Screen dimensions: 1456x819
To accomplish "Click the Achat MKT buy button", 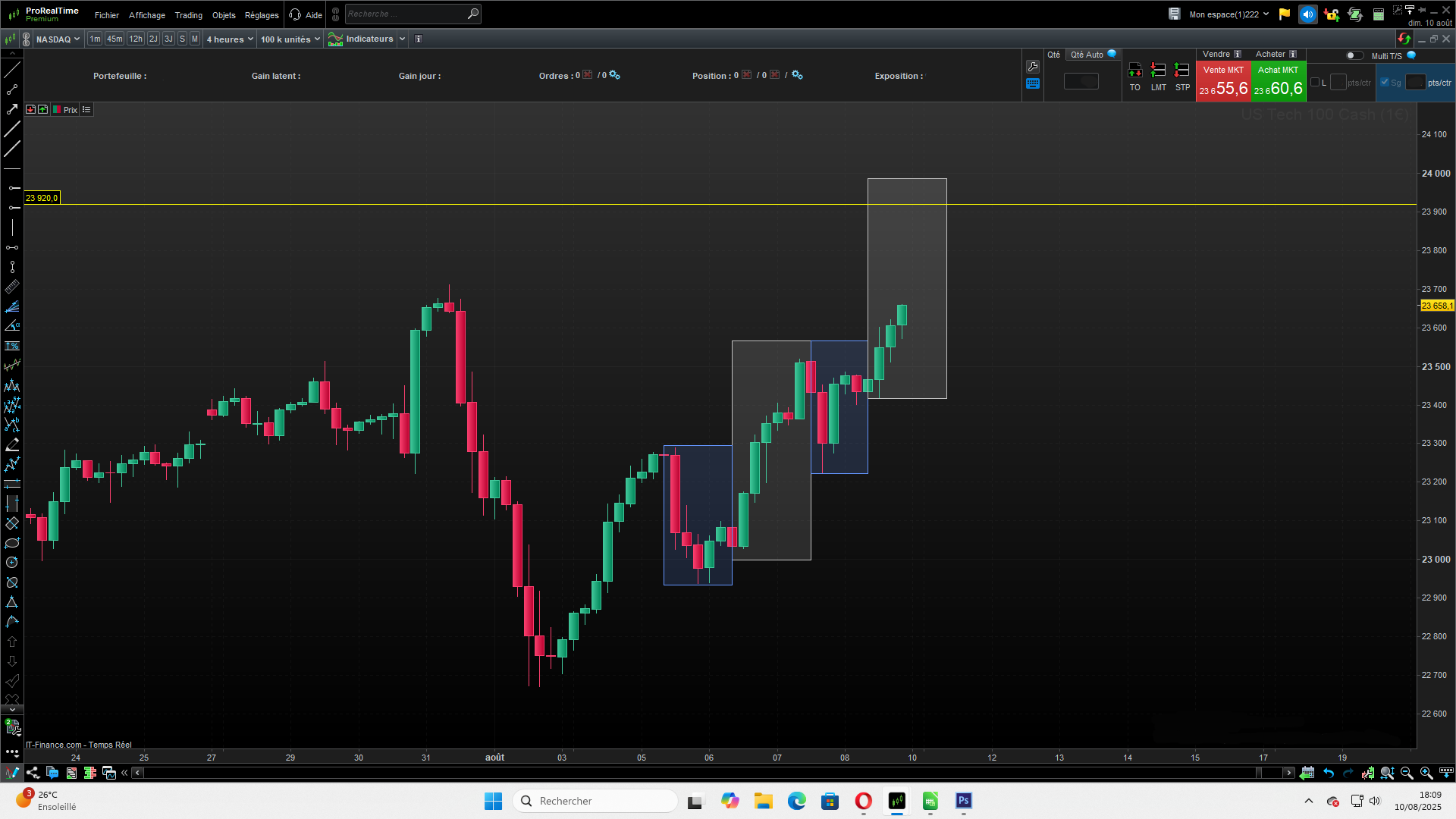I will [x=1278, y=82].
